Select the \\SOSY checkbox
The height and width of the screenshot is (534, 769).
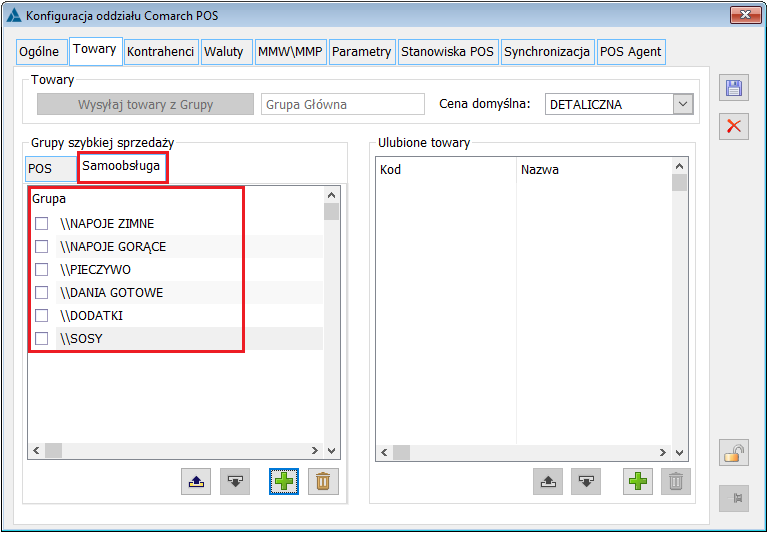42,338
